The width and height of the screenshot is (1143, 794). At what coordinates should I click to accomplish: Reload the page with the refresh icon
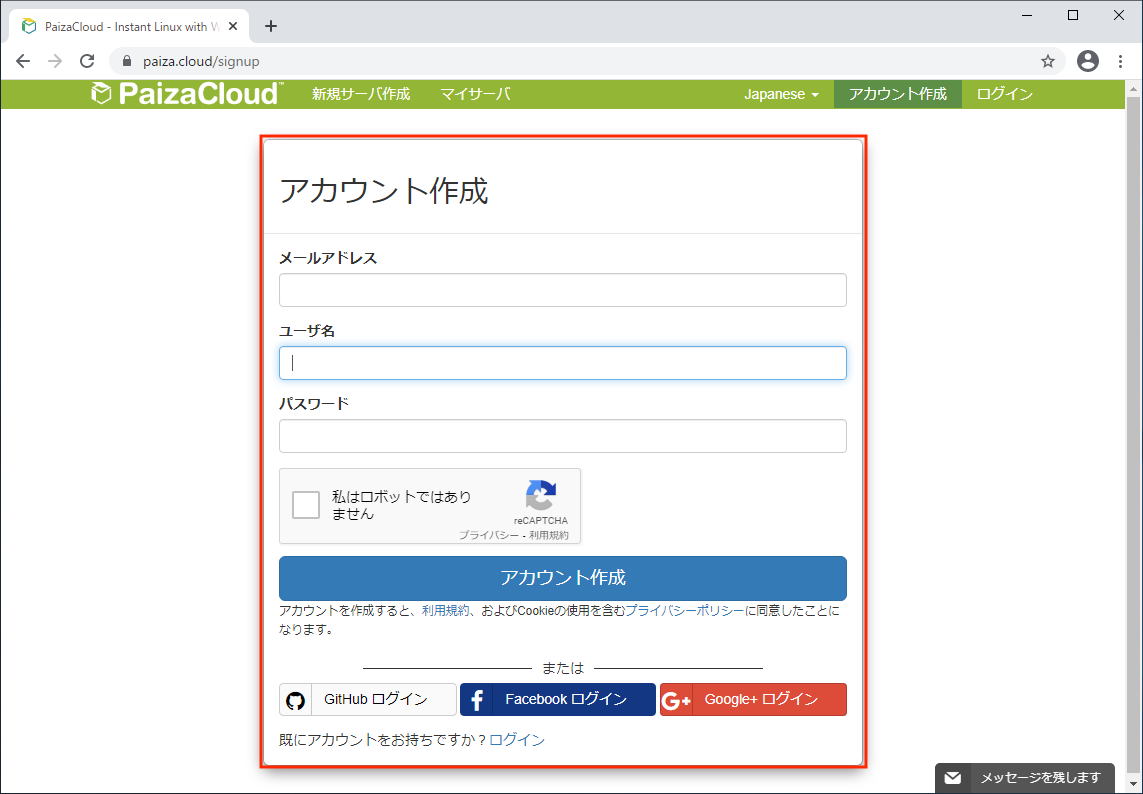pyautogui.click(x=87, y=61)
